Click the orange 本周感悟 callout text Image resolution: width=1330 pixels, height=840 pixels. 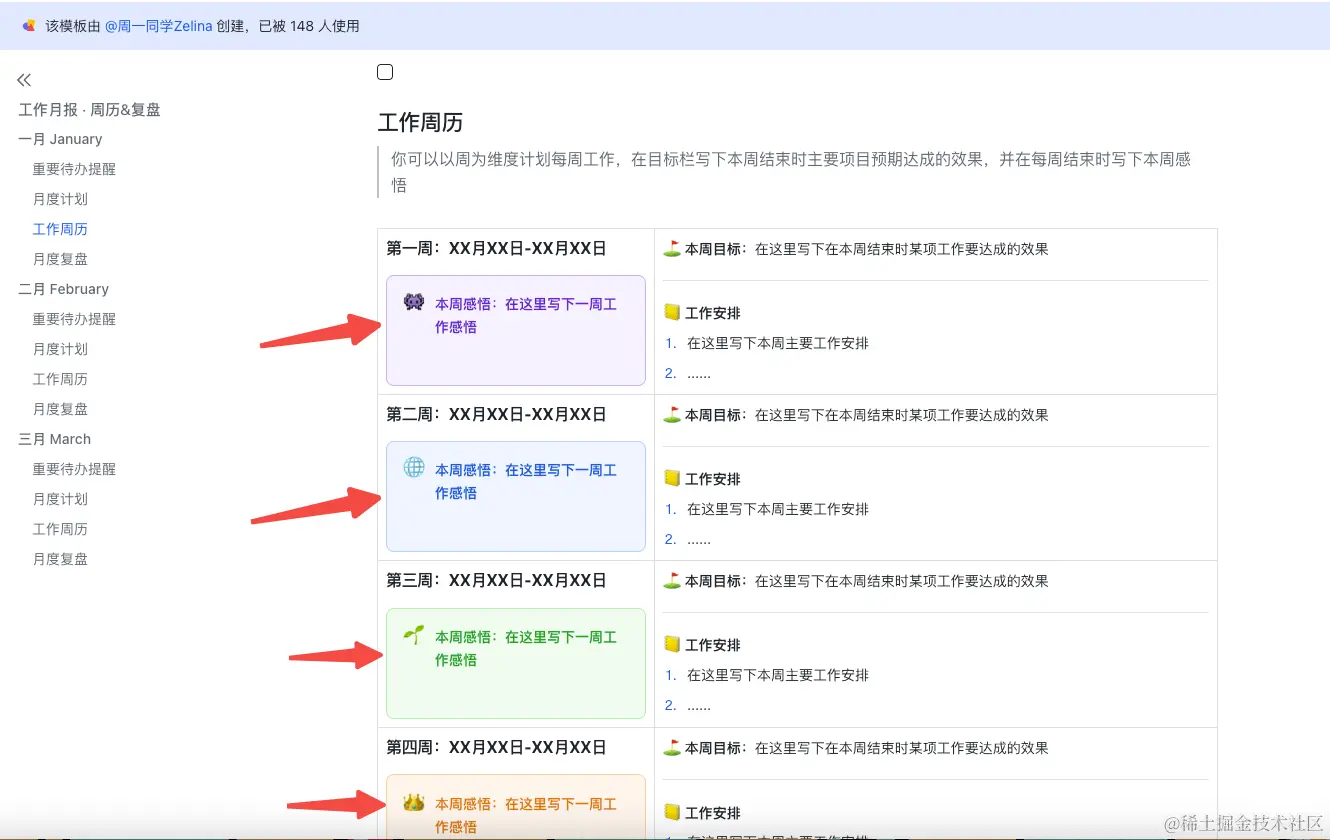click(526, 815)
